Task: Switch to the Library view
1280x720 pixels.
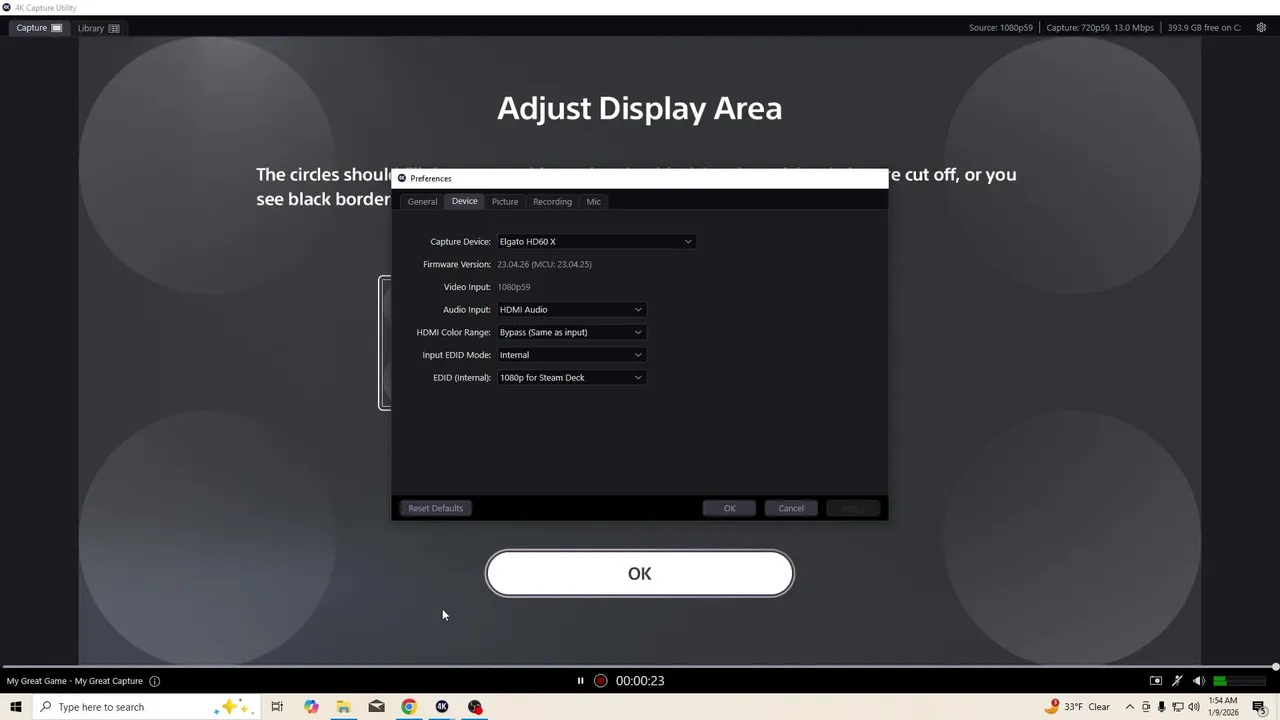Action: 98,28
